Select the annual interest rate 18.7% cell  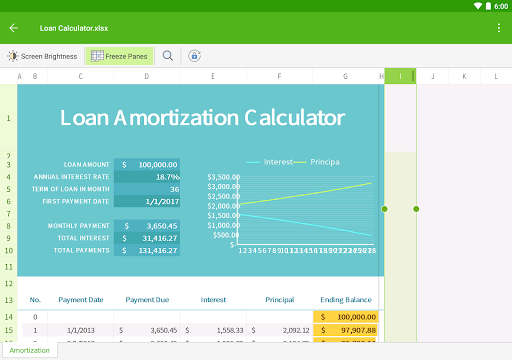coord(147,177)
